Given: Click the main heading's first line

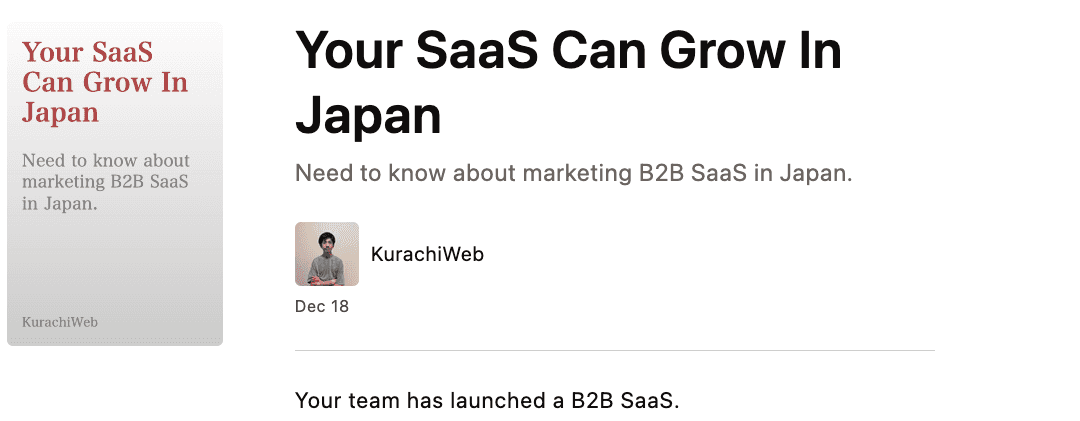Looking at the screenshot, I should pos(568,51).
